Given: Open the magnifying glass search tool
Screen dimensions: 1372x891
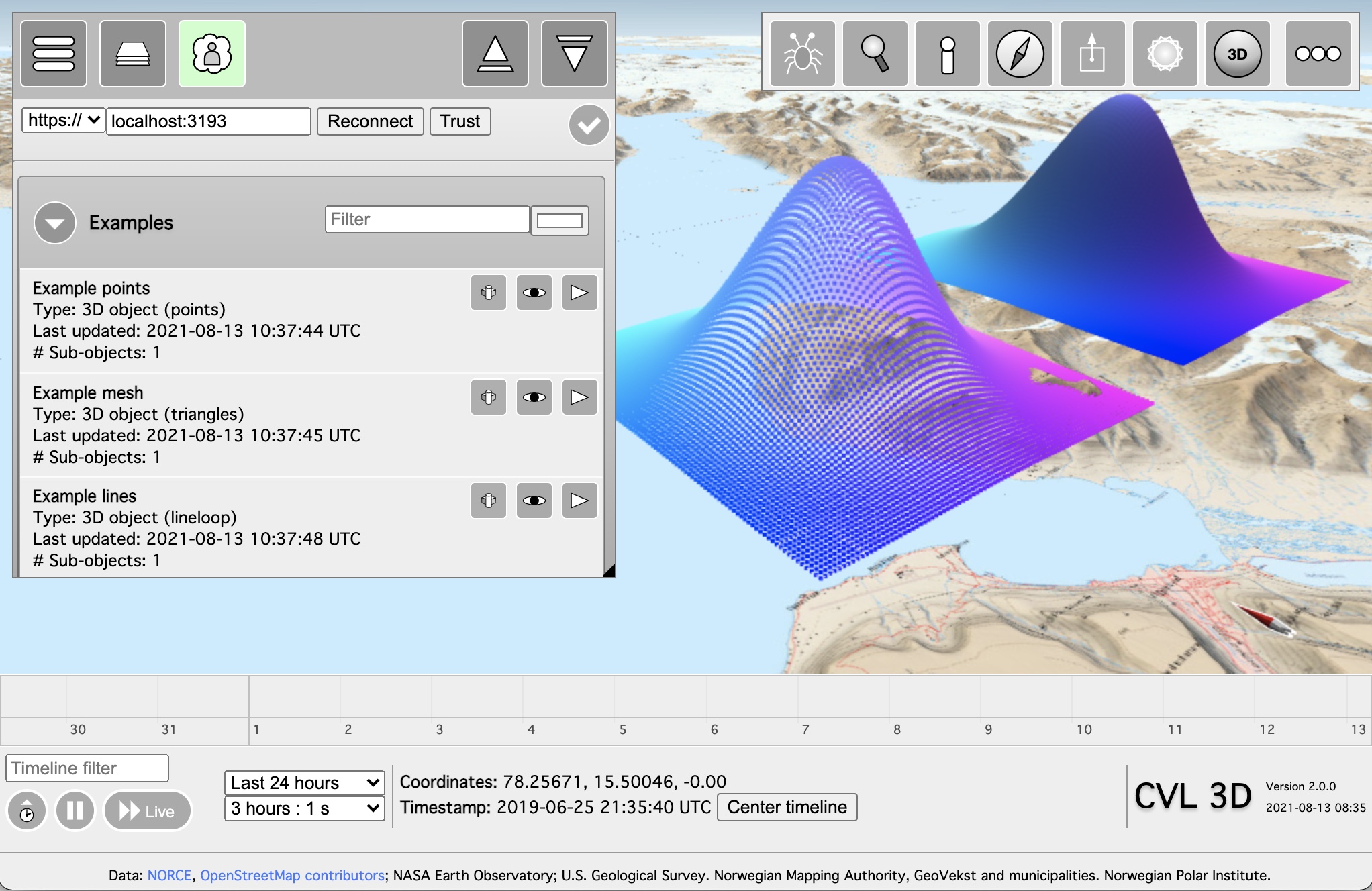Looking at the screenshot, I should [x=875, y=54].
